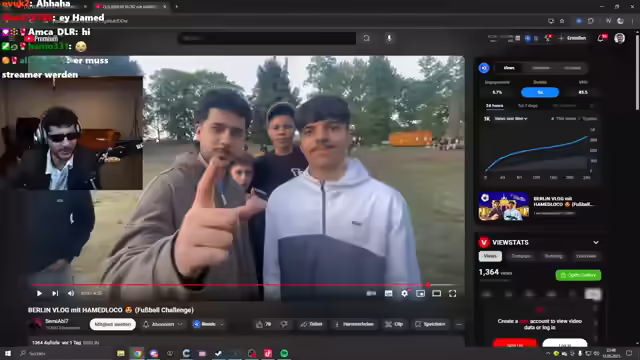Image resolution: width=640 pixels, height=360 pixels.
Task: Start voice search with microphone
Action: (x=389, y=38)
